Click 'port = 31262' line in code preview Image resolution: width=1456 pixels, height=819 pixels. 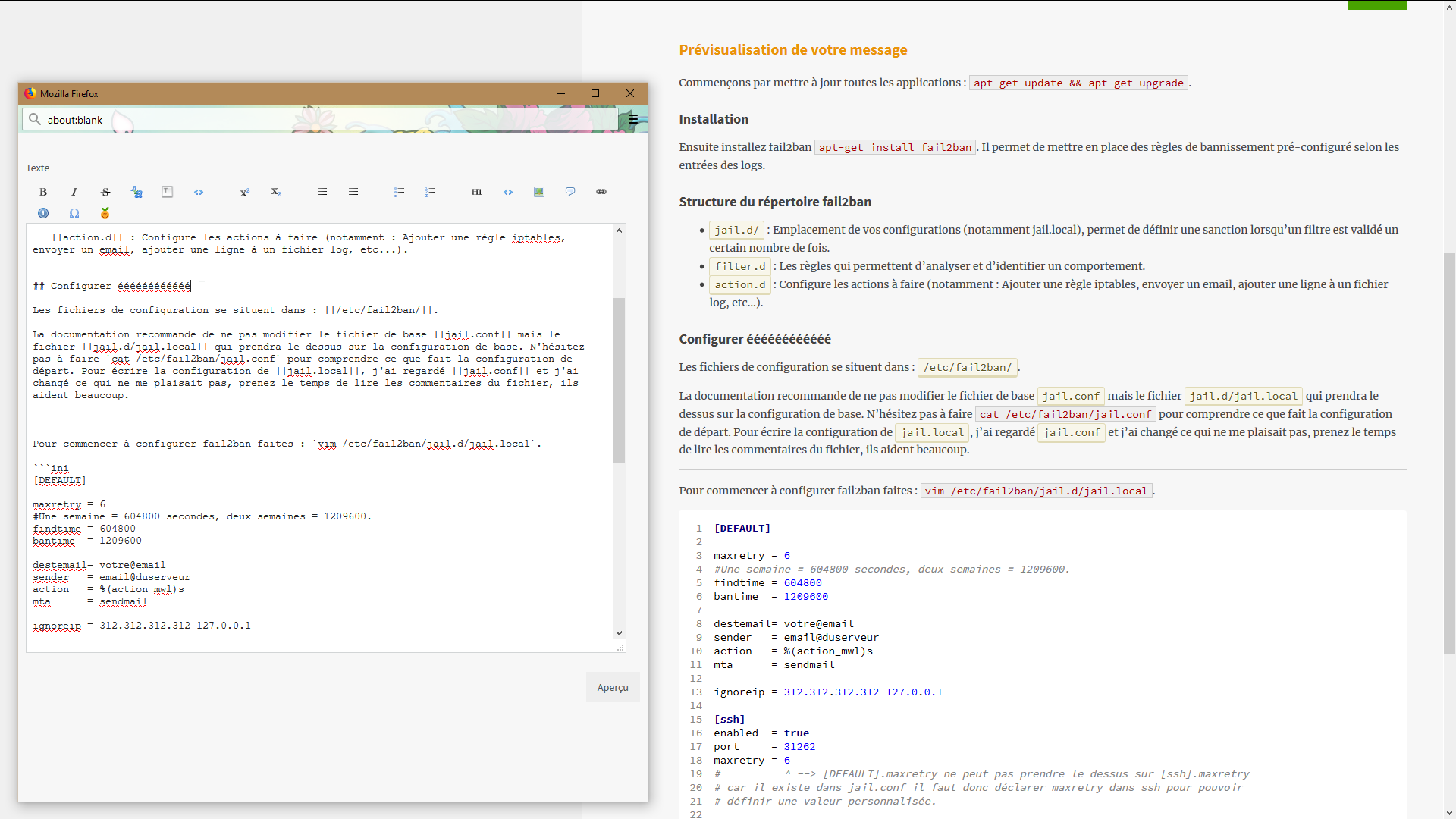[764, 747]
